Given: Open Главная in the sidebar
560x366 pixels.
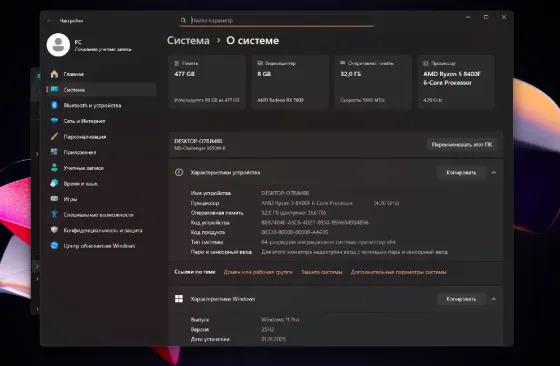Looking at the screenshot, I should 101,74.
